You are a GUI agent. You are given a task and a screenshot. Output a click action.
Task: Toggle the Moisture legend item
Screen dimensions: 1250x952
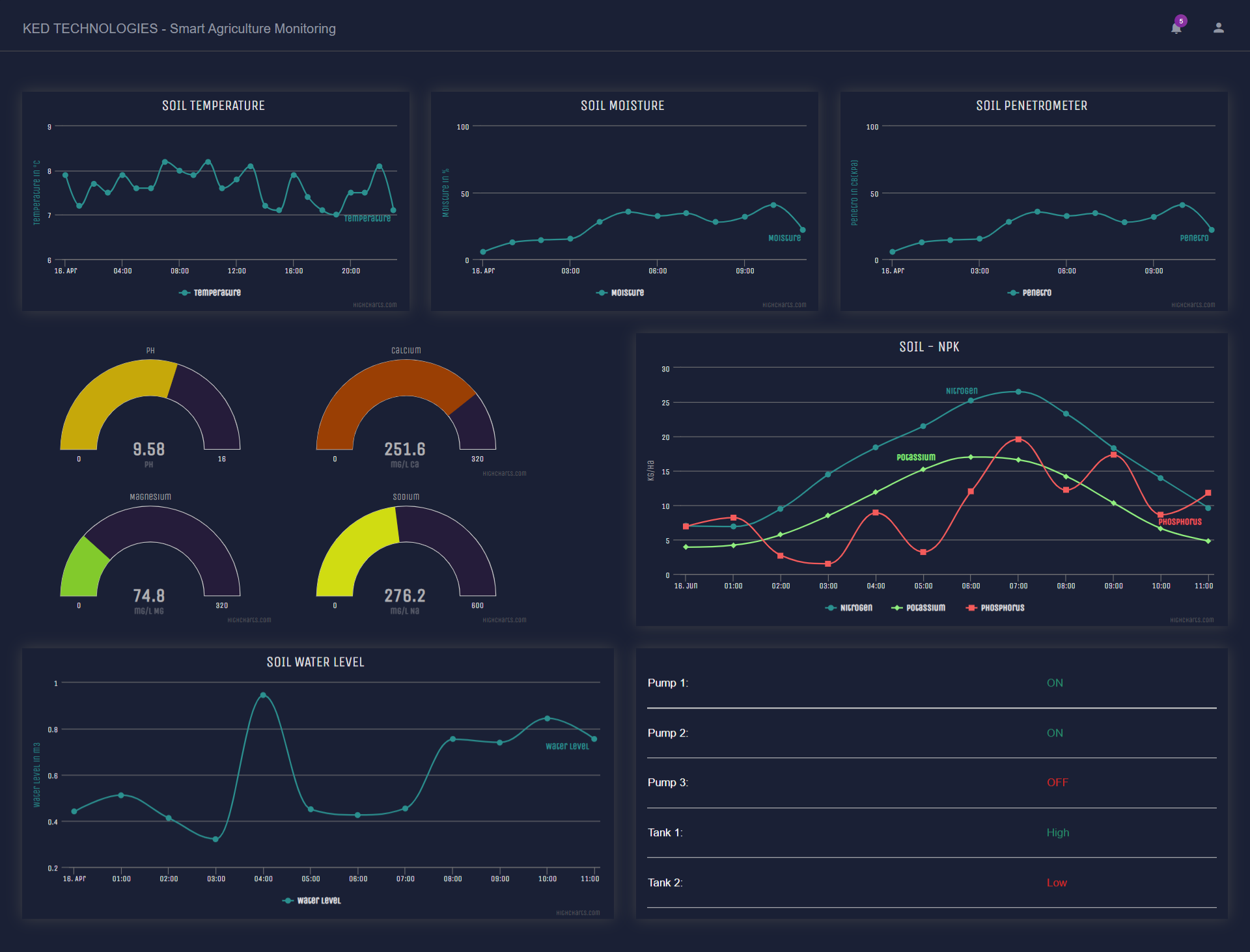620,293
